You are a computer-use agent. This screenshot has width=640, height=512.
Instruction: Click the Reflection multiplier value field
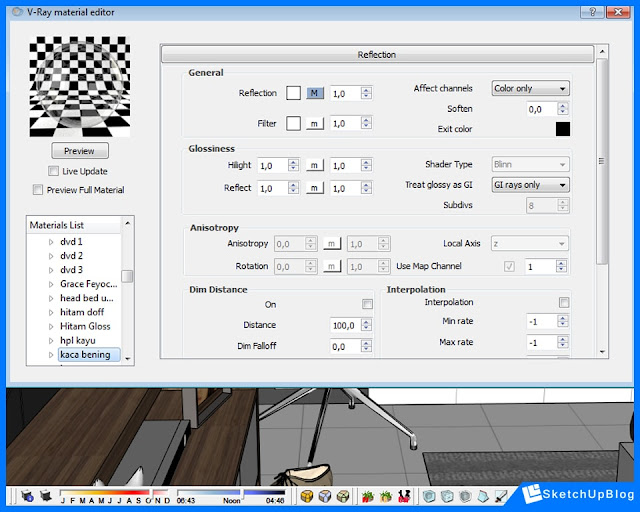click(x=345, y=93)
